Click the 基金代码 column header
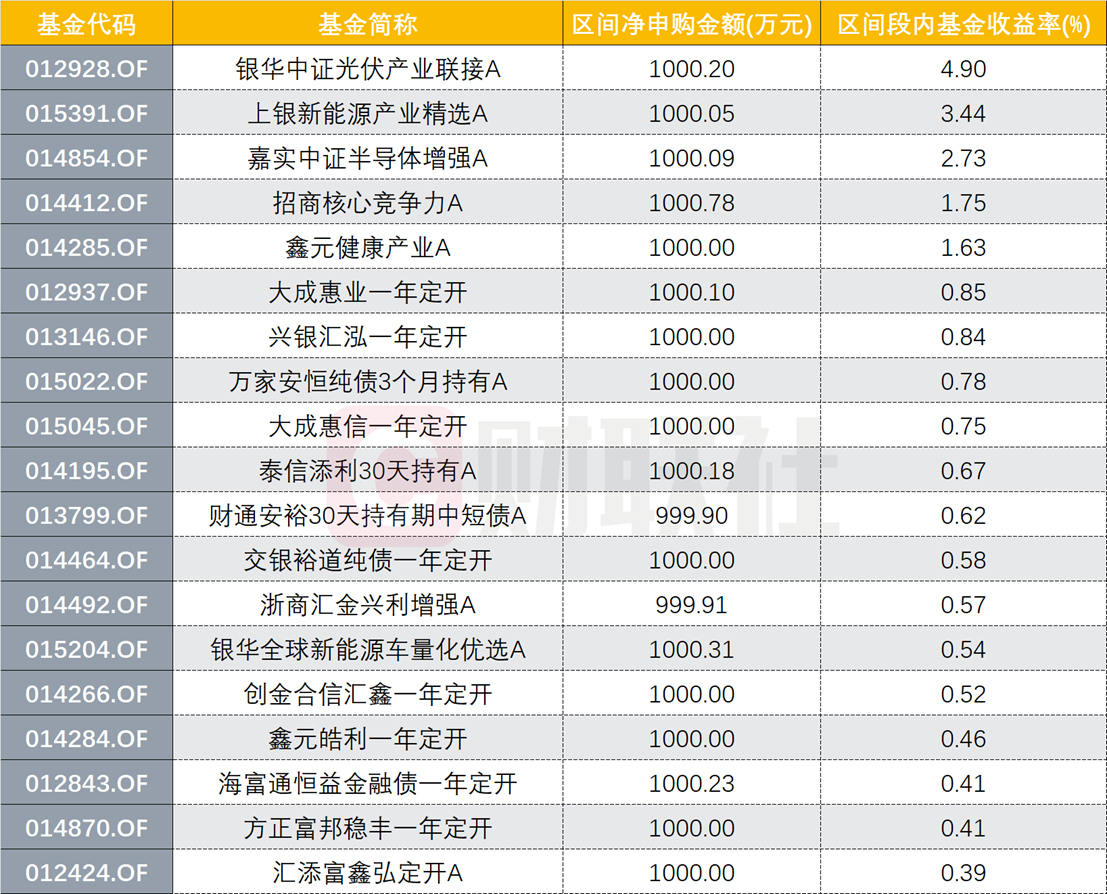Viewport: 1107px width, 894px height. 86,25
